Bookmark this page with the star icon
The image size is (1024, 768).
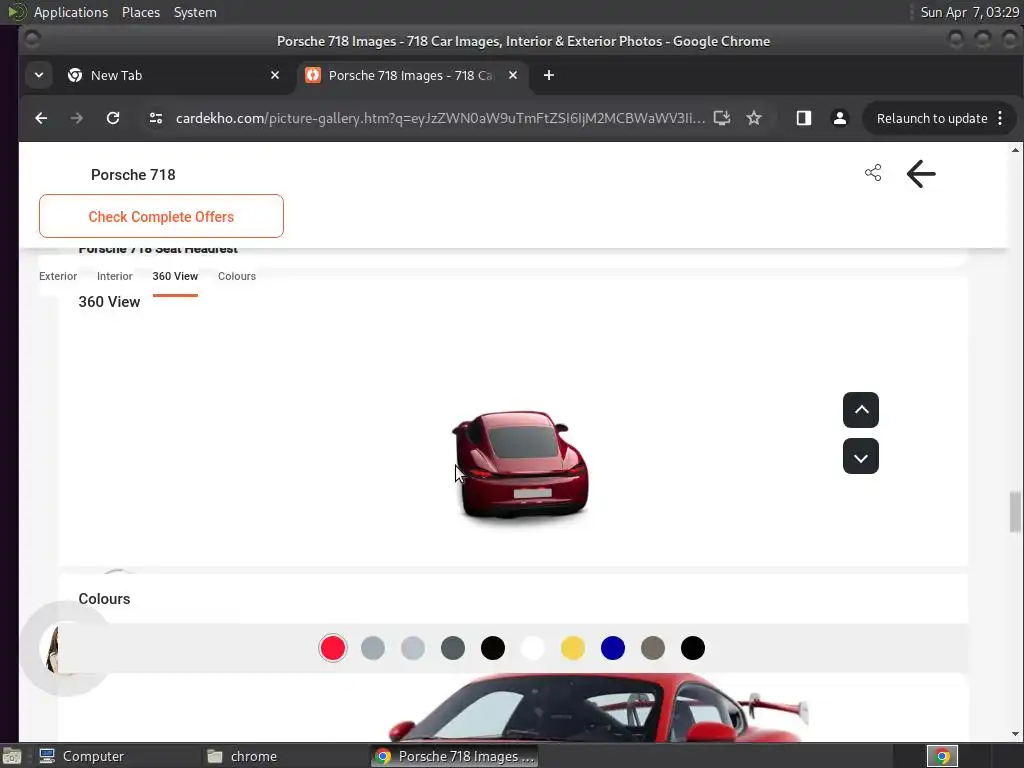[x=754, y=118]
